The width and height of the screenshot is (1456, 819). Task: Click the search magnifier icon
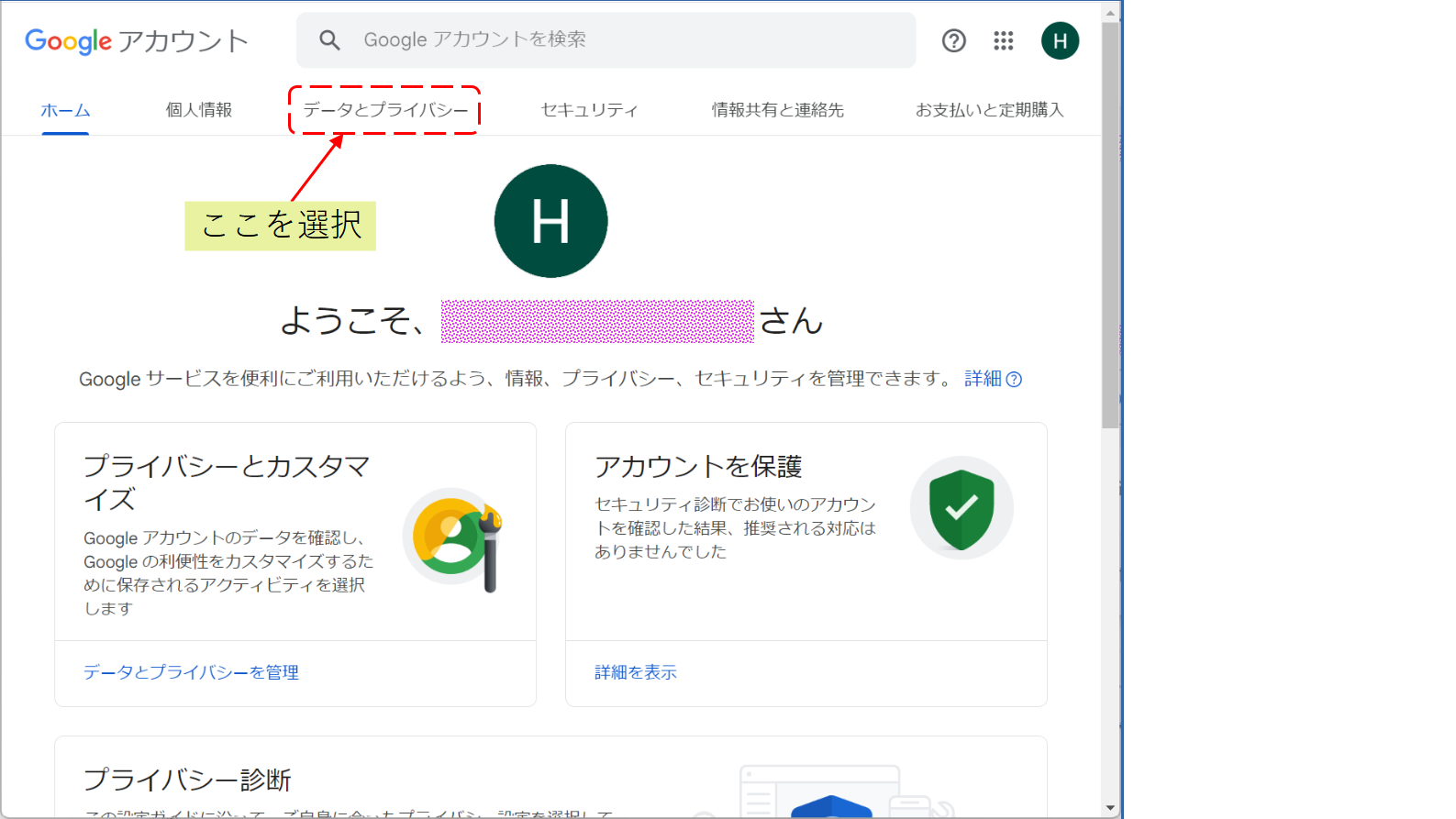(x=329, y=40)
